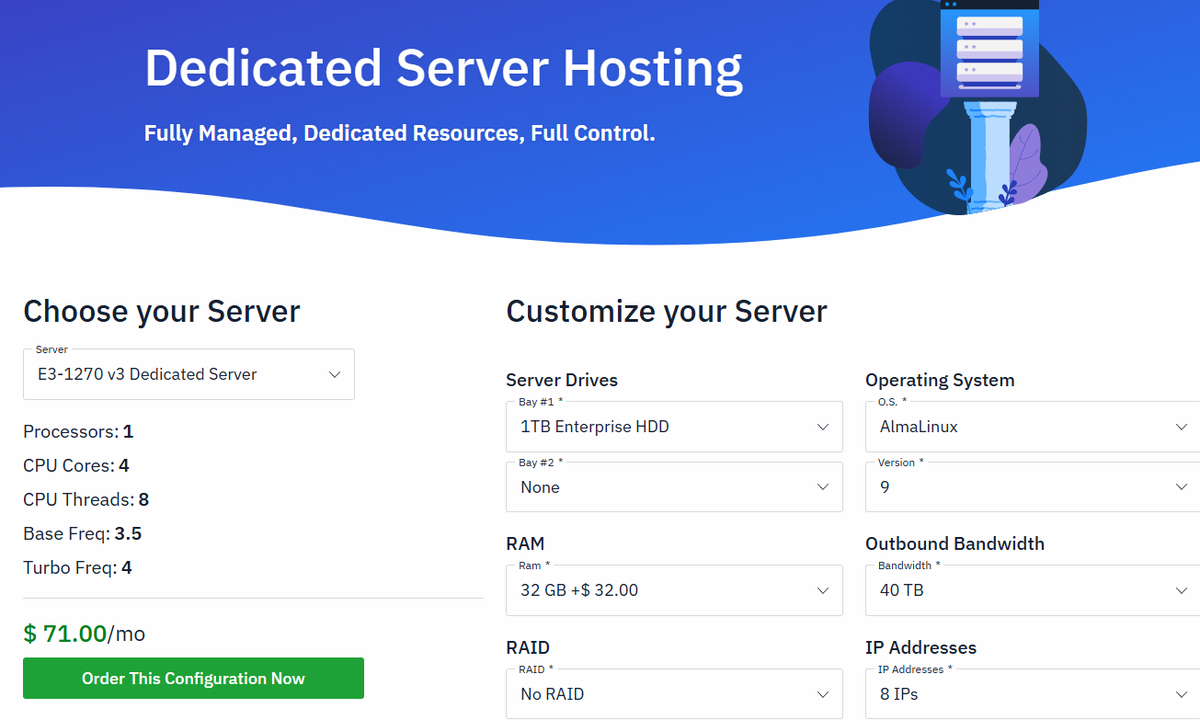Screen dimensions: 1200x720
Task: Open the RAID selection dropdown
Action: click(674, 693)
